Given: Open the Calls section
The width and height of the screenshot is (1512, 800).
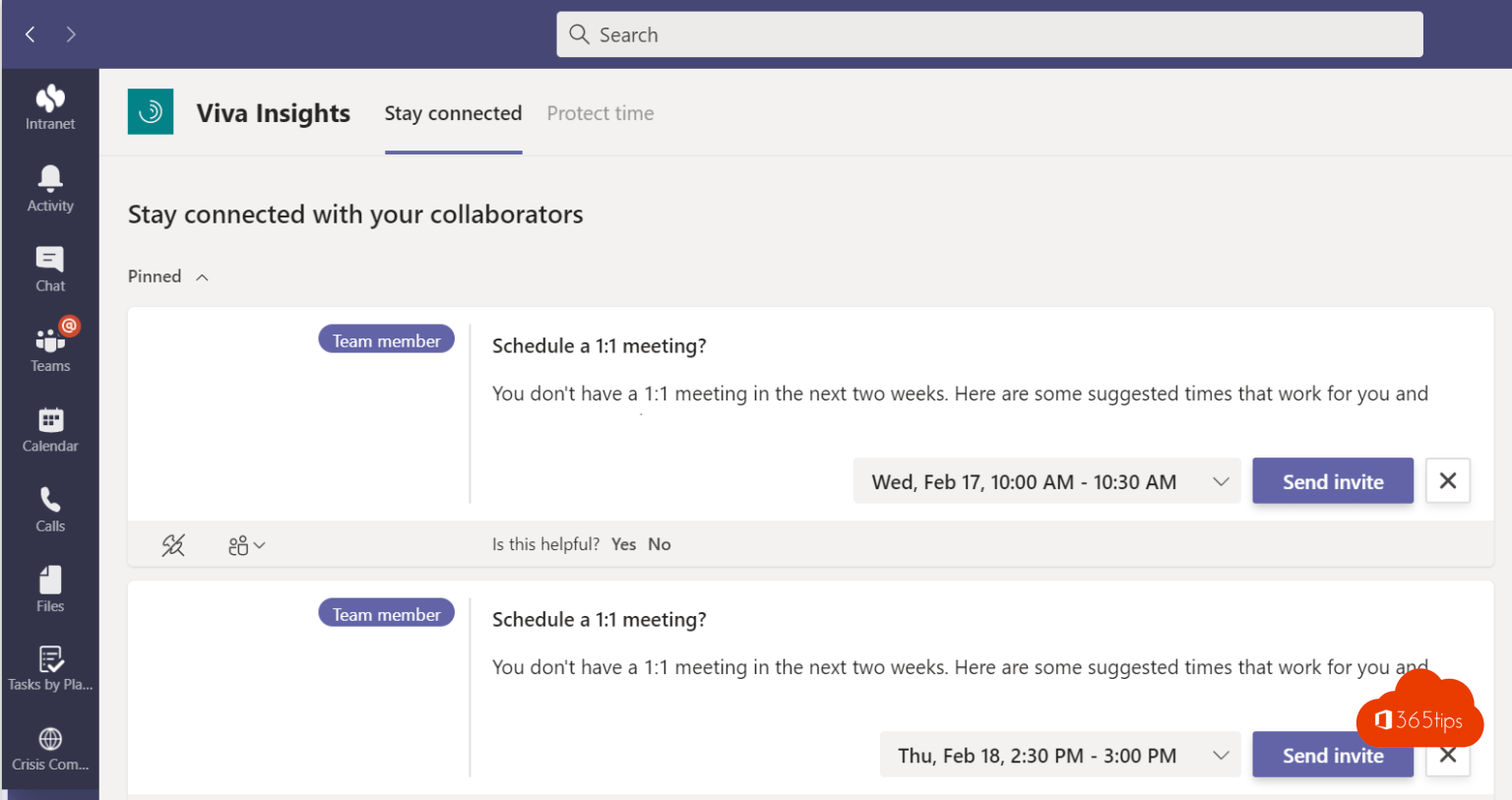Looking at the screenshot, I should (49, 507).
